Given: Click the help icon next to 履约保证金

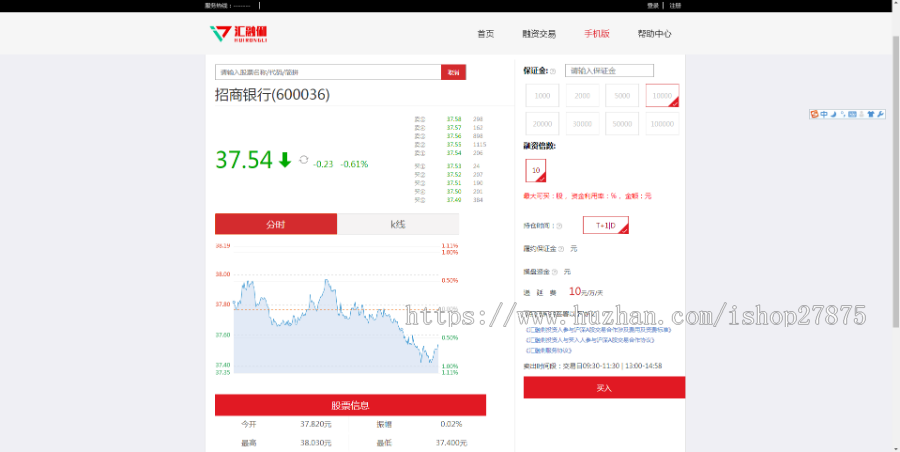Looking at the screenshot, I should click(x=561, y=249).
